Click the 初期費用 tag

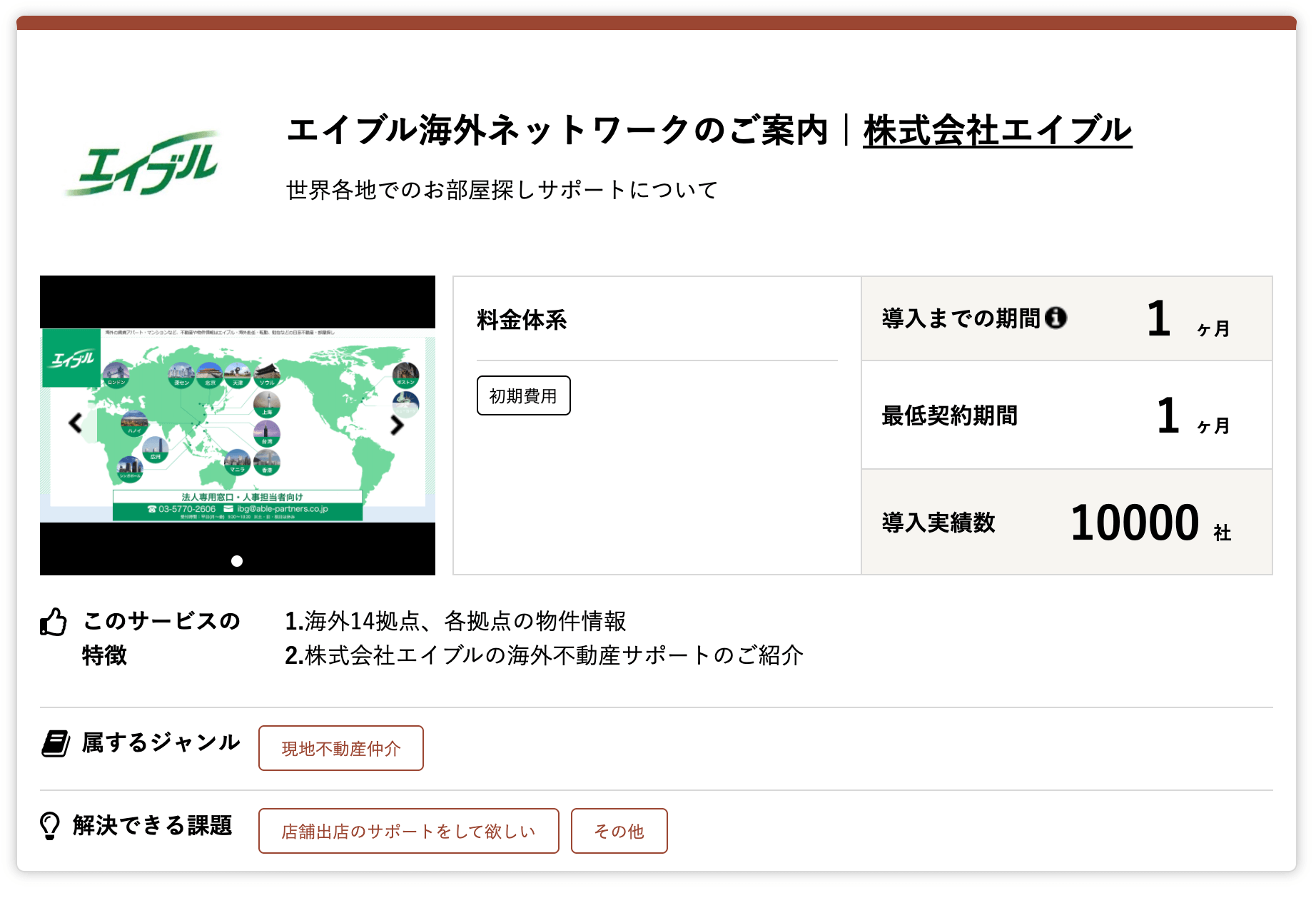pyautogui.click(x=523, y=395)
